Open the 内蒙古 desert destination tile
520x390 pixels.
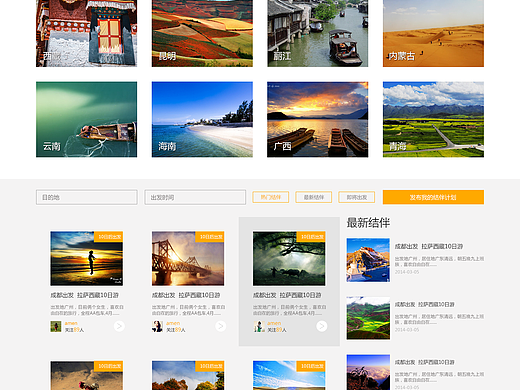433,33
